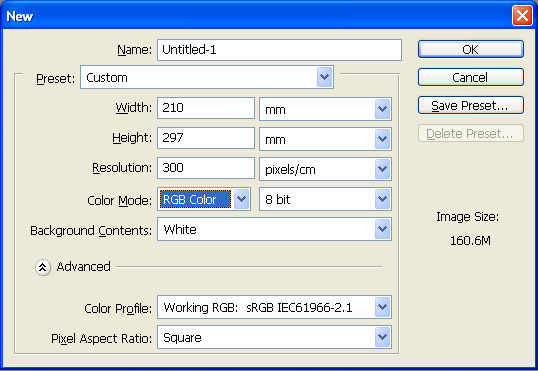The width and height of the screenshot is (538, 371).
Task: Open the pixels/cm resolution units dropdown
Action: pos(325,169)
